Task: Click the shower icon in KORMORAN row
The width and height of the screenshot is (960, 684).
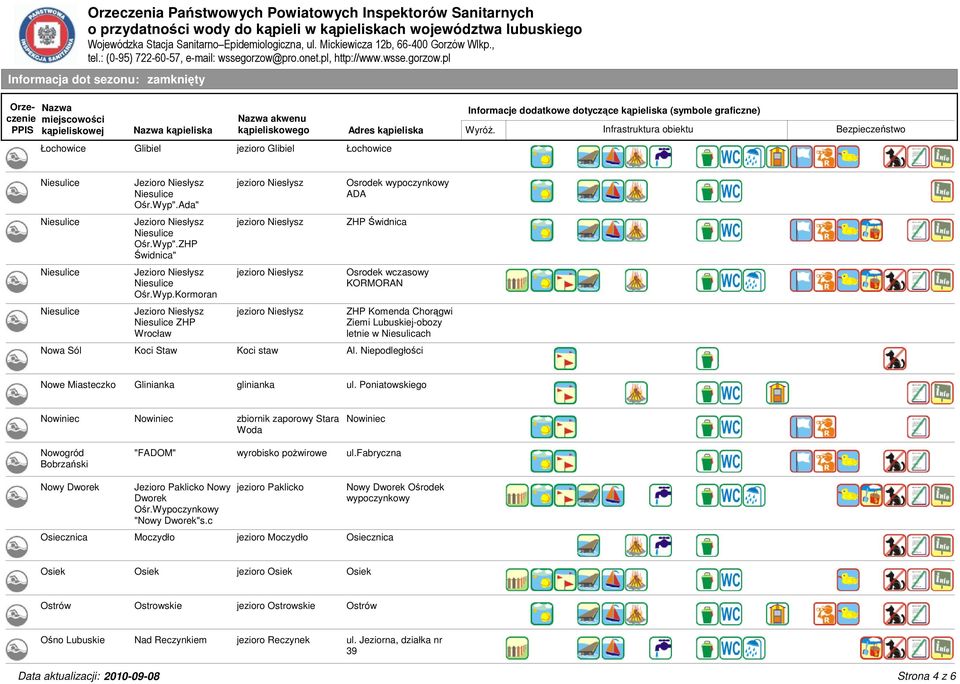Action: tap(754, 280)
